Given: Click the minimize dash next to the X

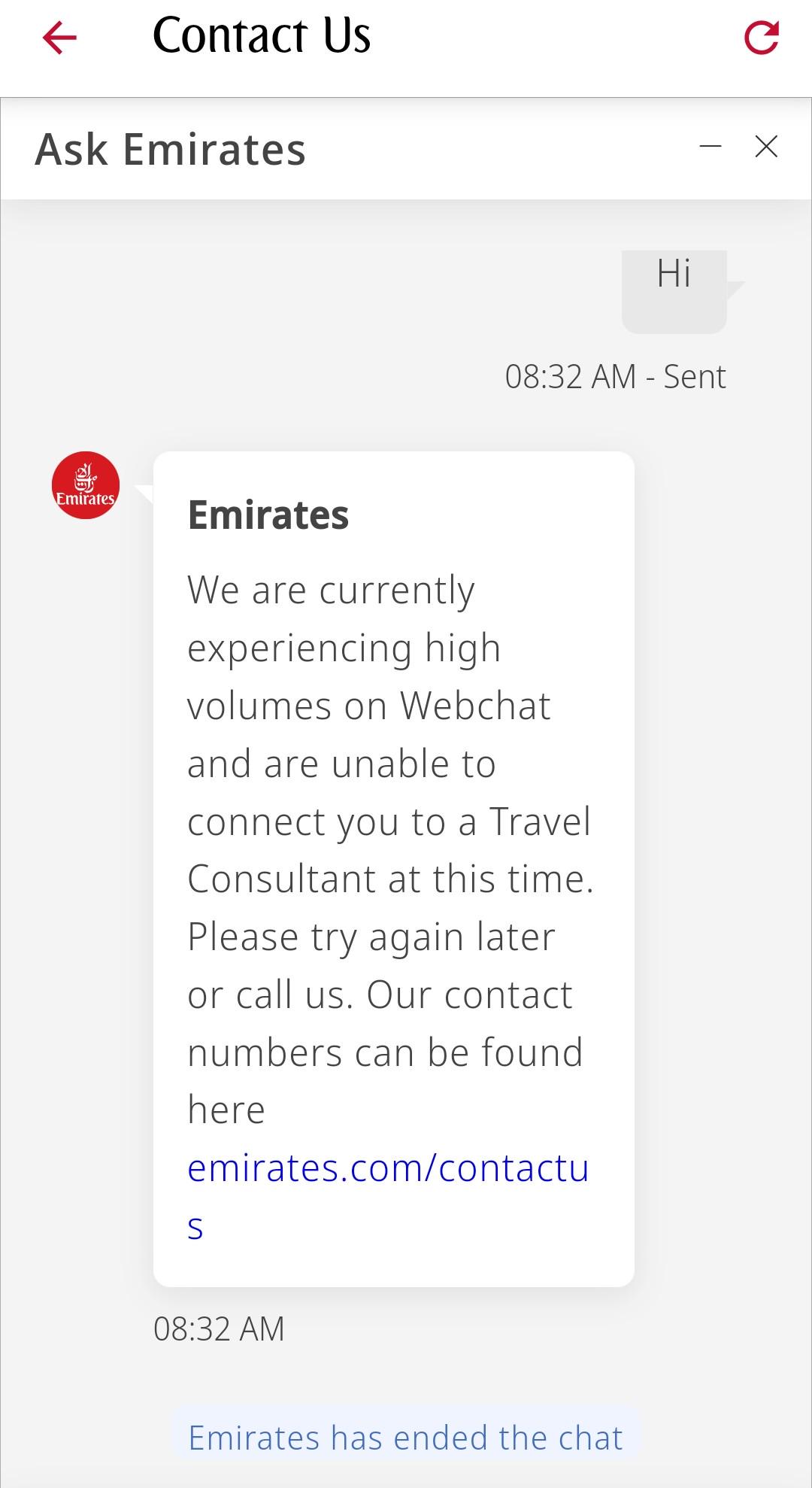Looking at the screenshot, I should pos(710,147).
